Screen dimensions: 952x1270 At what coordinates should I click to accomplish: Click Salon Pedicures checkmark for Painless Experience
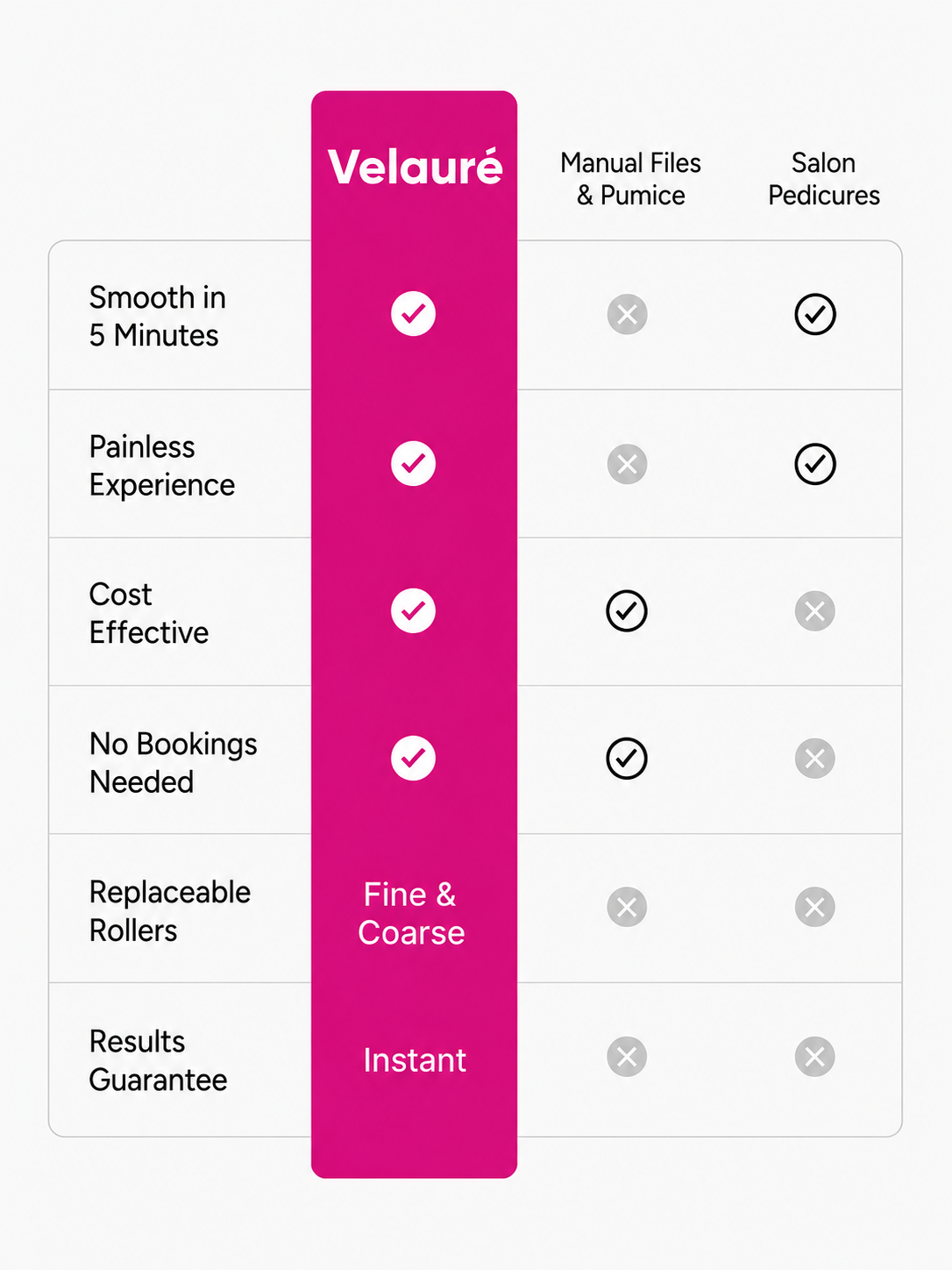click(814, 463)
